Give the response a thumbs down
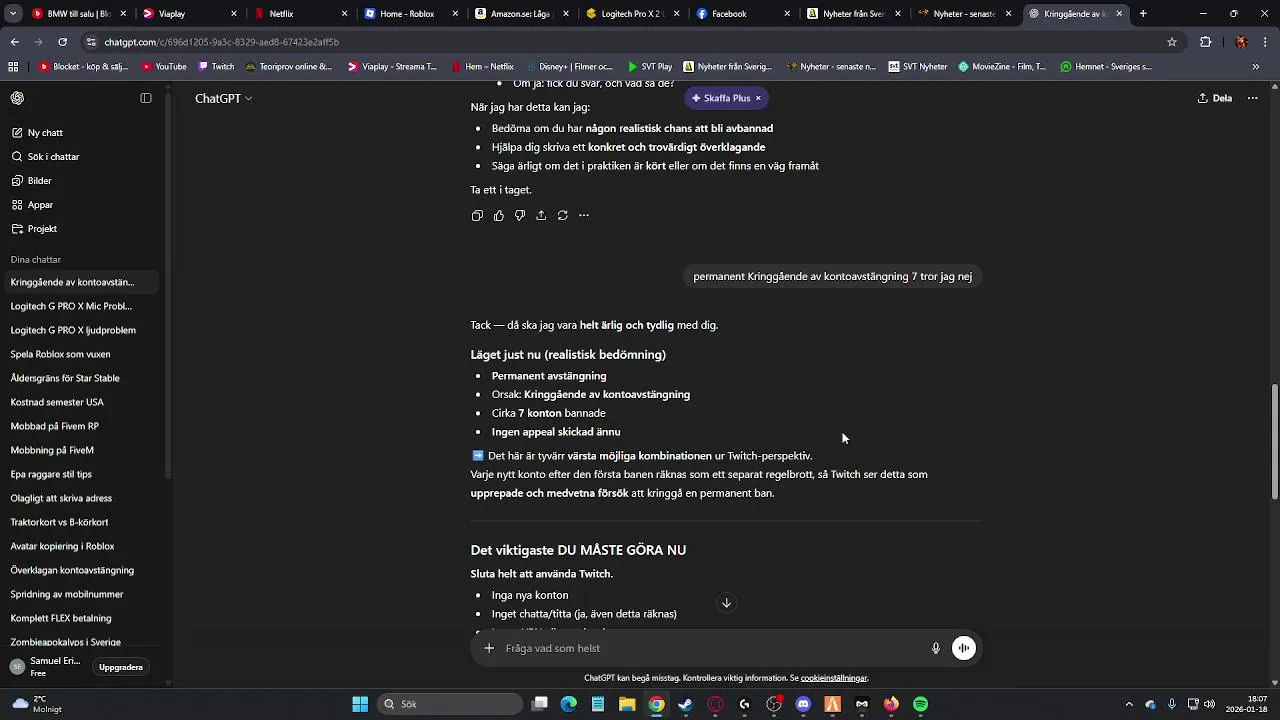The height and width of the screenshot is (720, 1280). [x=520, y=215]
